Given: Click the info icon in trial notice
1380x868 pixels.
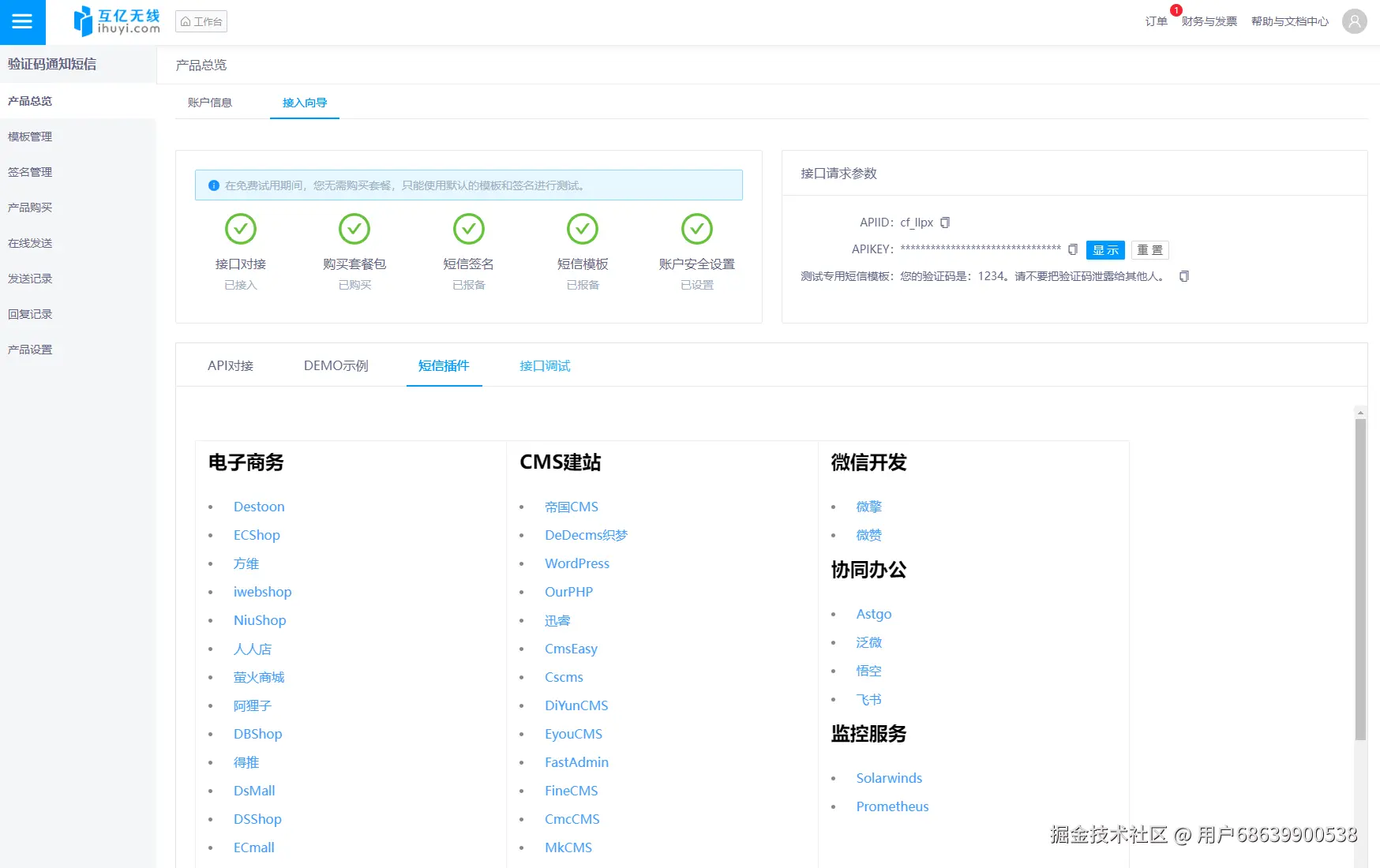Looking at the screenshot, I should coord(213,185).
